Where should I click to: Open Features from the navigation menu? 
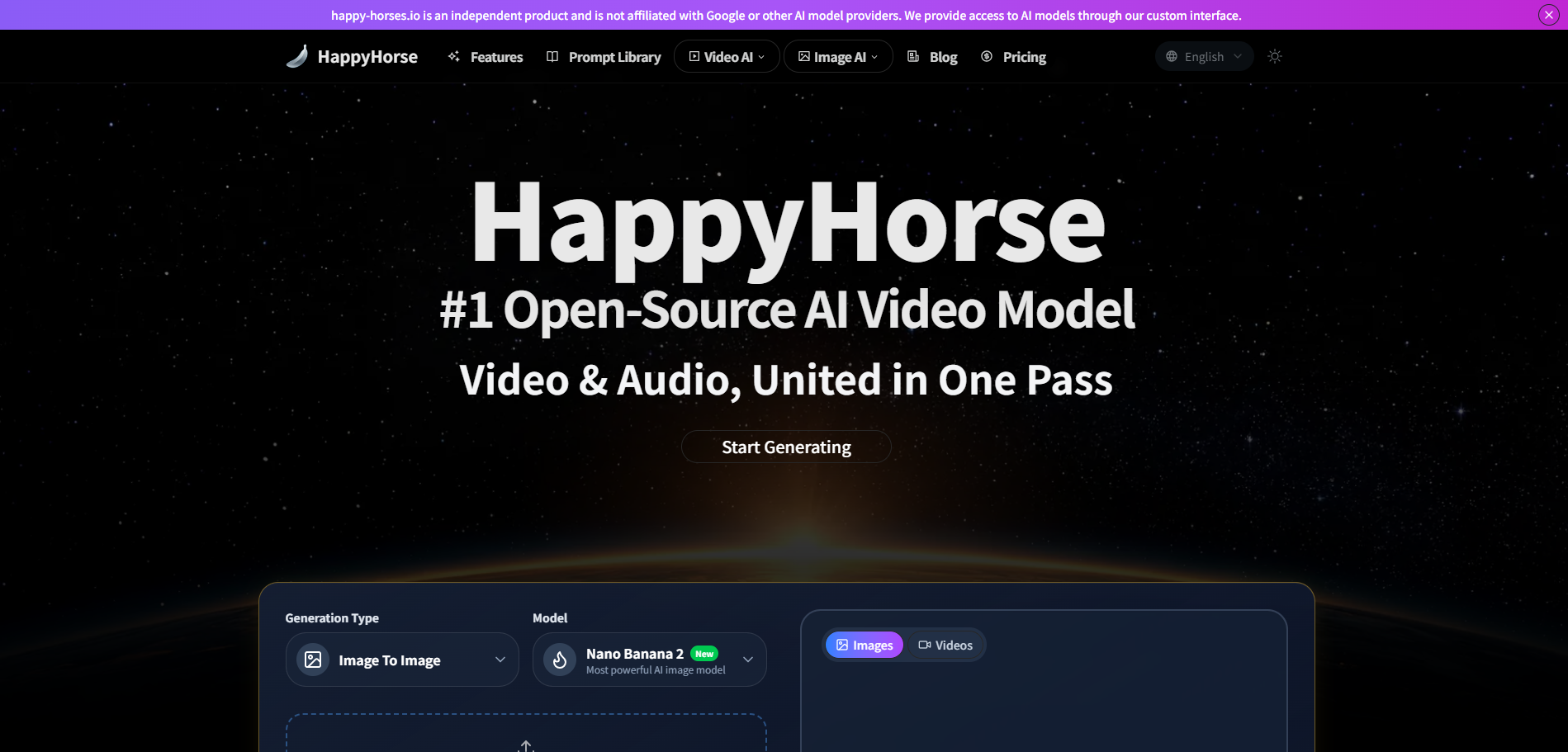coord(495,56)
